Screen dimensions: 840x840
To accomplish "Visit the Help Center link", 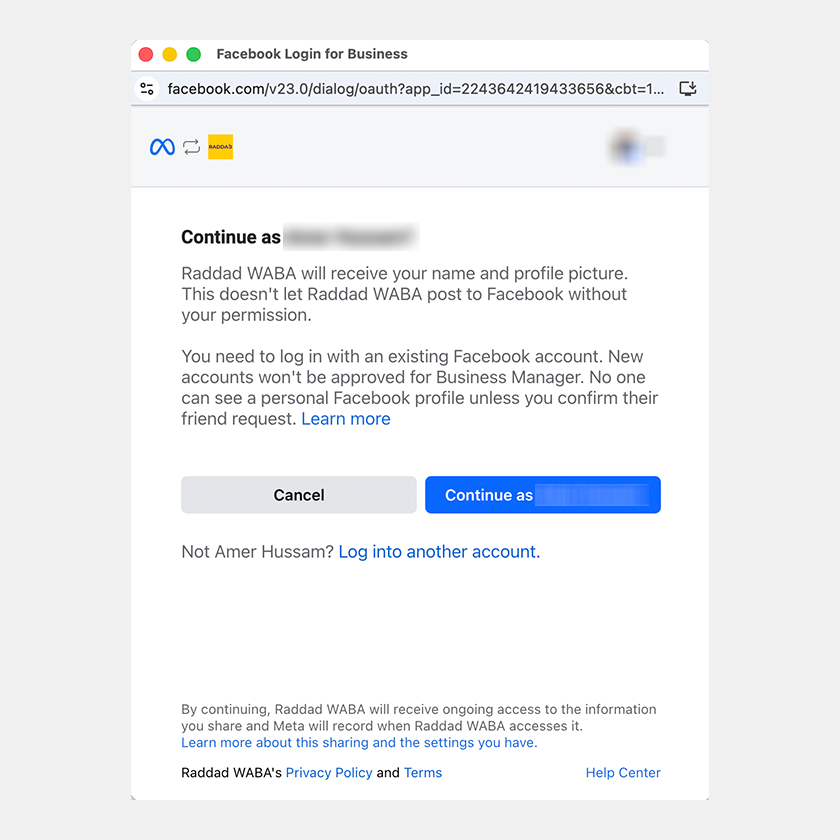I will click(623, 773).
